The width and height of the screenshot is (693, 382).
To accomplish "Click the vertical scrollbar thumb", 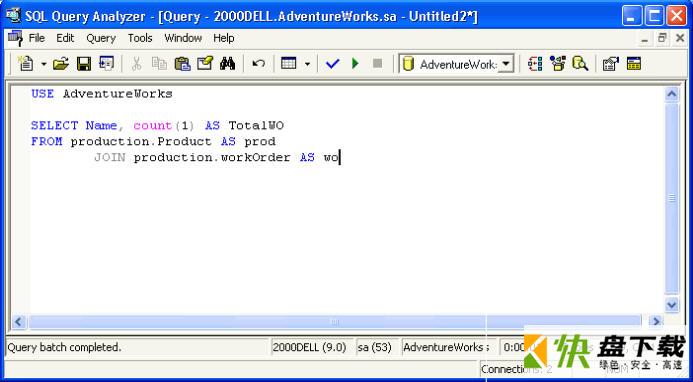I will click(x=672, y=198).
